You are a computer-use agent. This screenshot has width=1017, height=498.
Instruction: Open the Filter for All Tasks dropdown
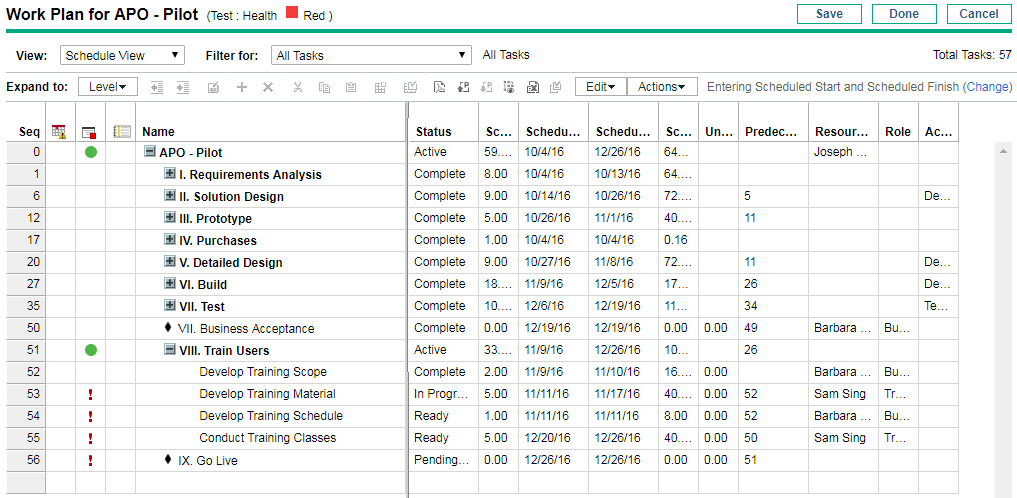click(x=371, y=56)
